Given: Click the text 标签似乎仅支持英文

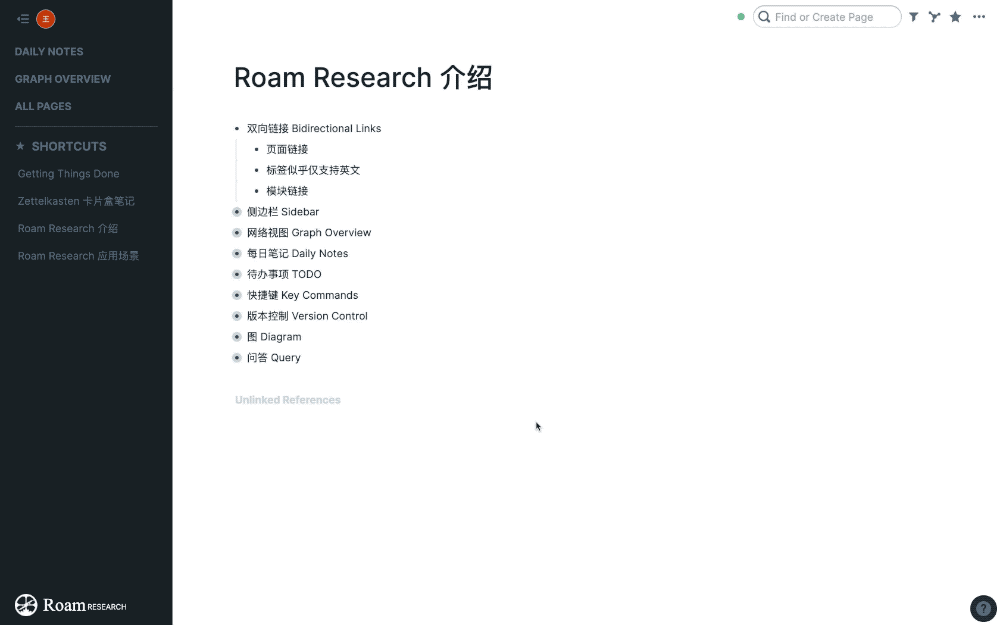Looking at the screenshot, I should click(x=313, y=170).
